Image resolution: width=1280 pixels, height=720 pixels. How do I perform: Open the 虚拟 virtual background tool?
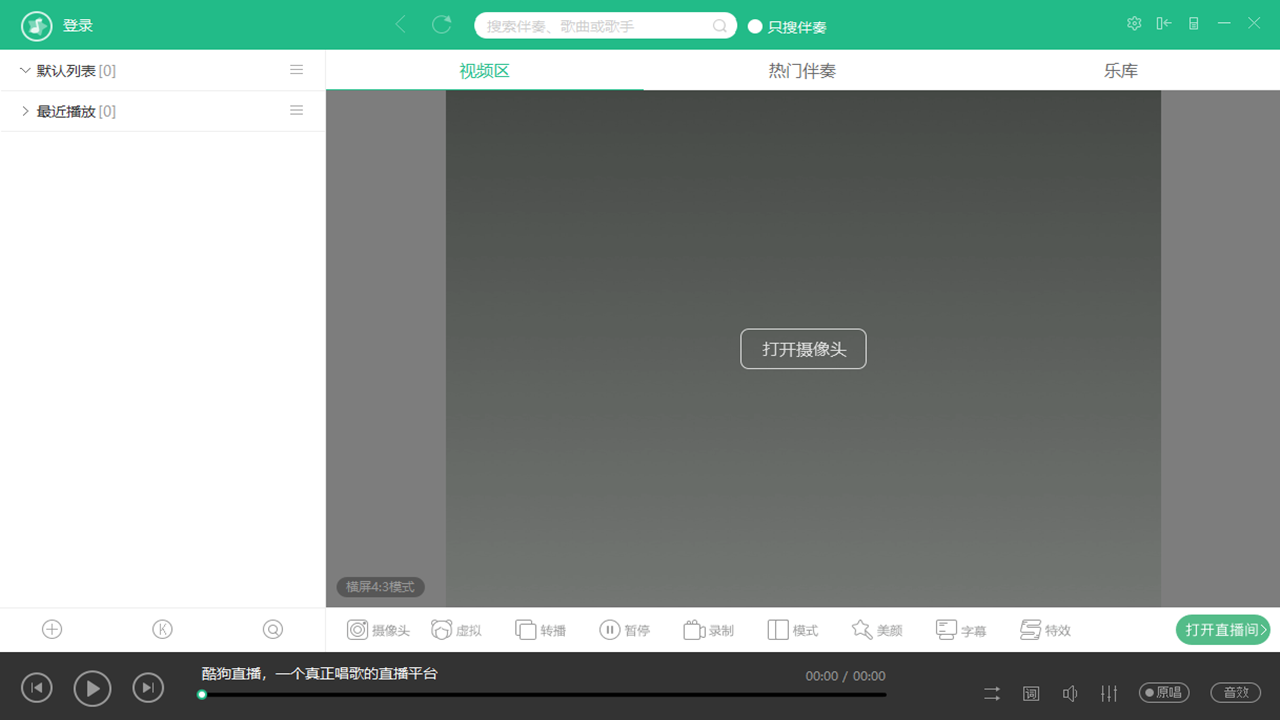tap(440, 629)
